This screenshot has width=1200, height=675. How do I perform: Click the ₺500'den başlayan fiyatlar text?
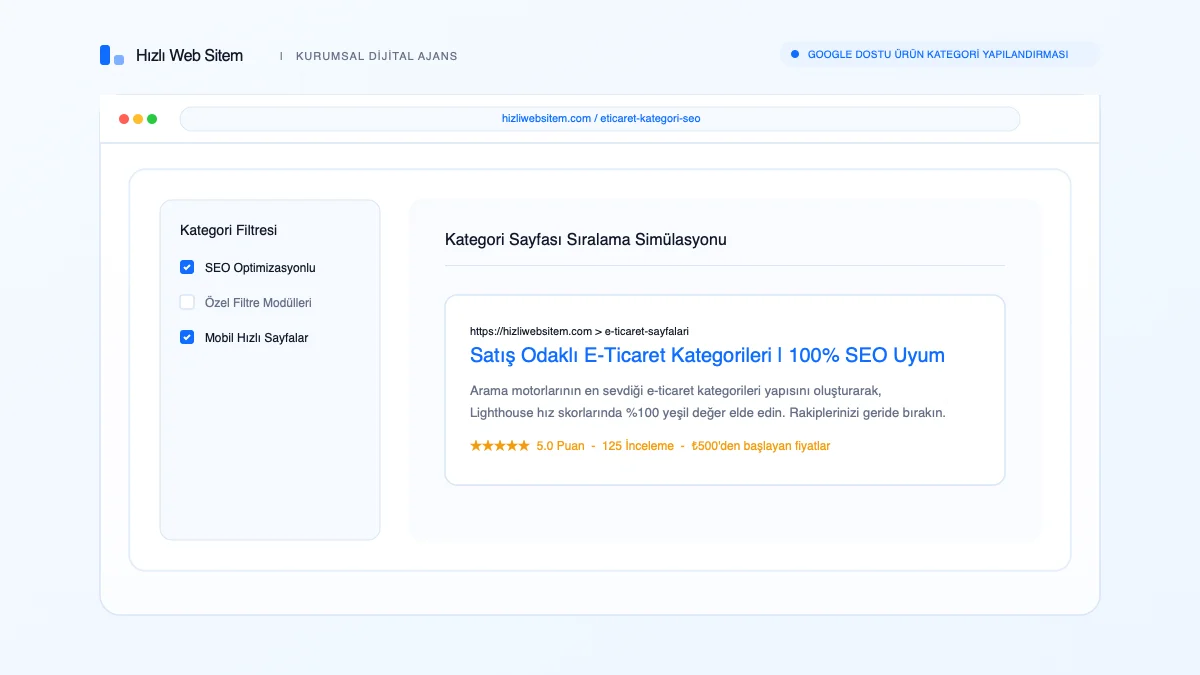[761, 446]
